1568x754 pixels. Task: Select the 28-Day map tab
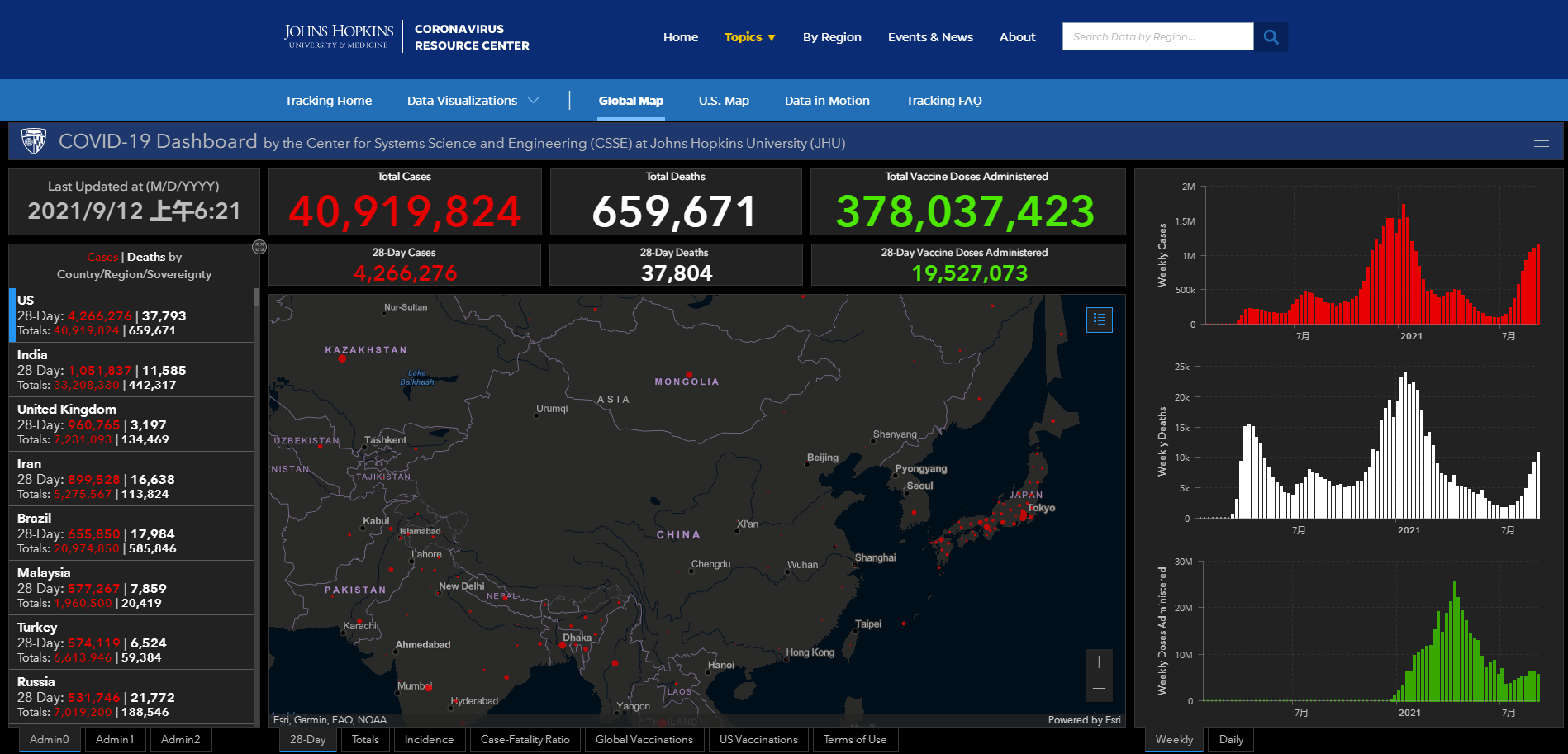(308, 739)
